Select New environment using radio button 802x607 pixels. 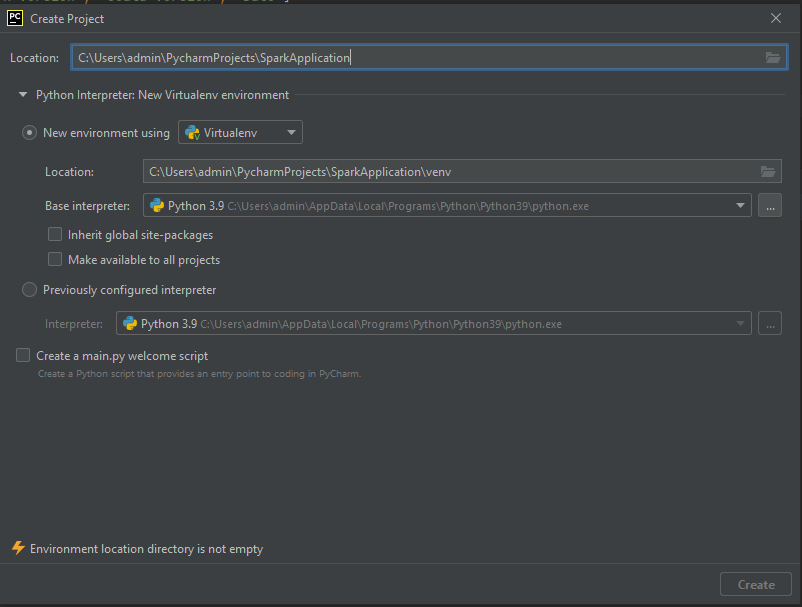coord(30,133)
